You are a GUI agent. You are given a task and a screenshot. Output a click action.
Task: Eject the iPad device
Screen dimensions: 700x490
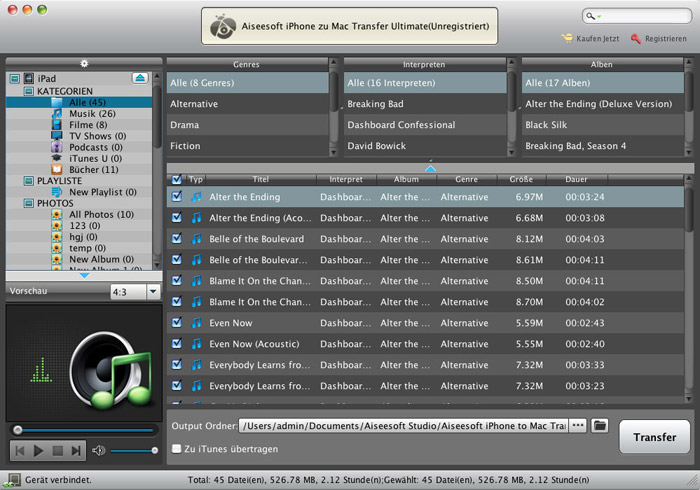click(140, 78)
